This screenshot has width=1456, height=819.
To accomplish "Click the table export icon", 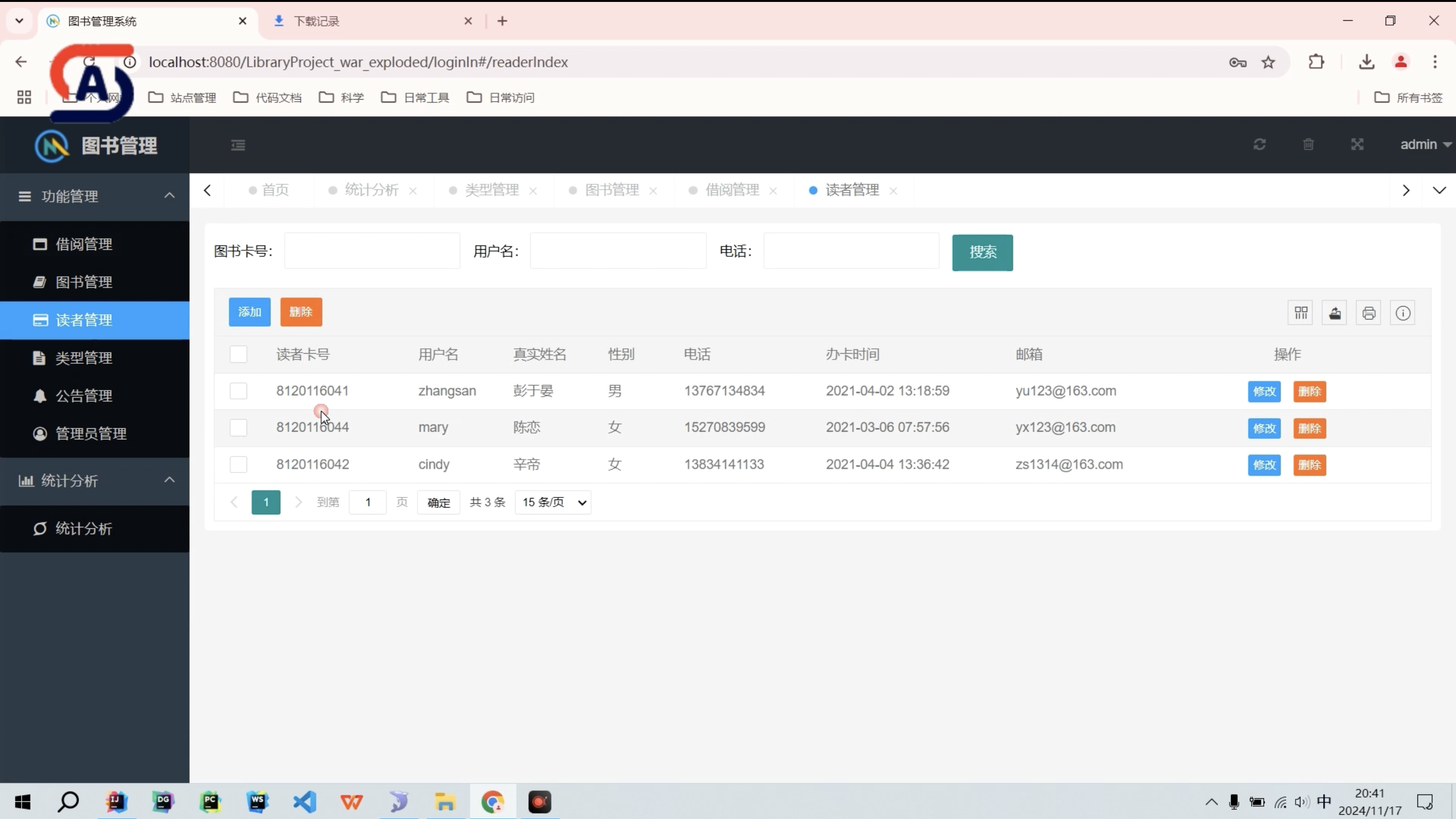I will coord(1335,313).
